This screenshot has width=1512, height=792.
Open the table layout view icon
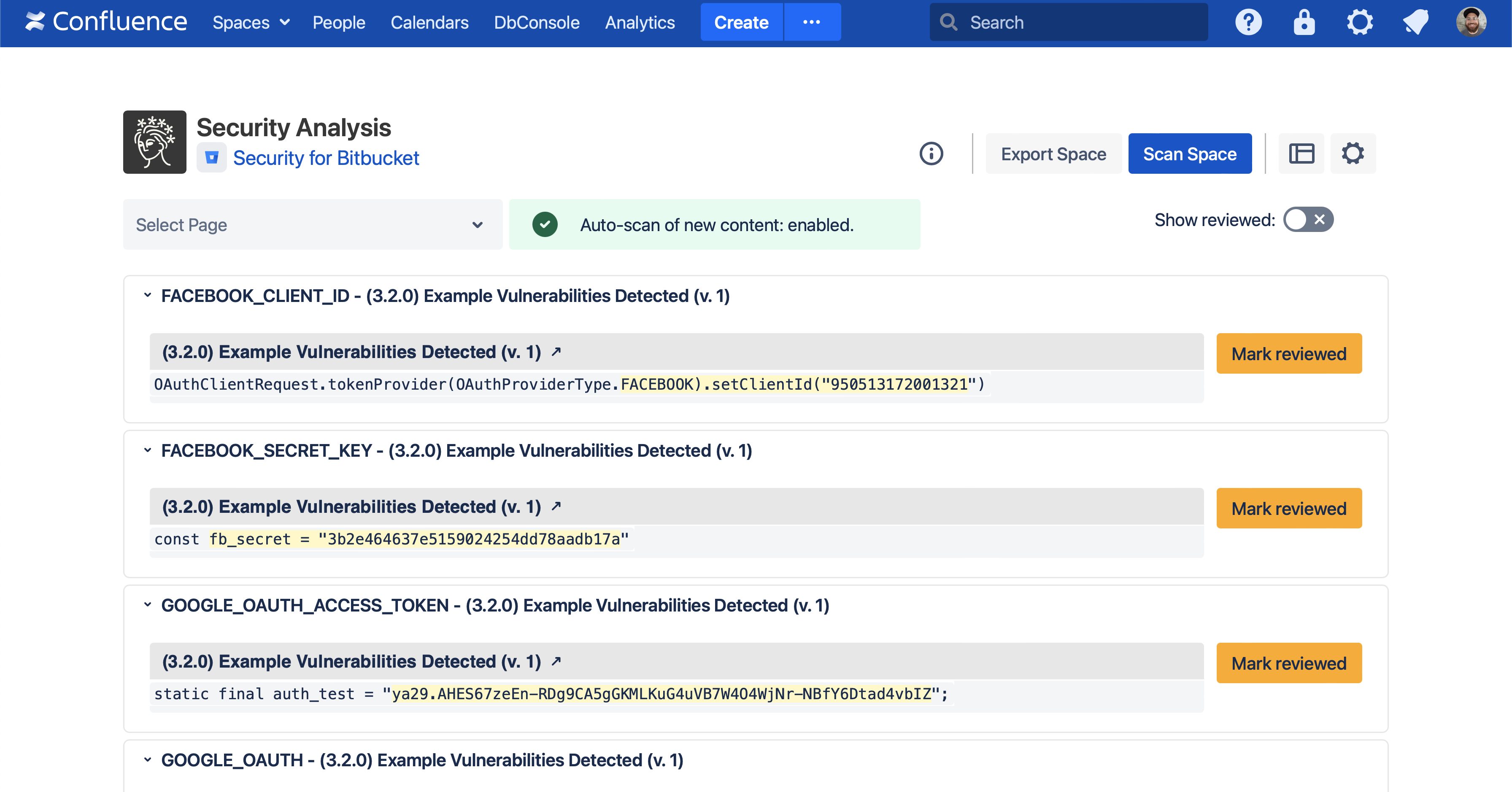pos(1301,154)
